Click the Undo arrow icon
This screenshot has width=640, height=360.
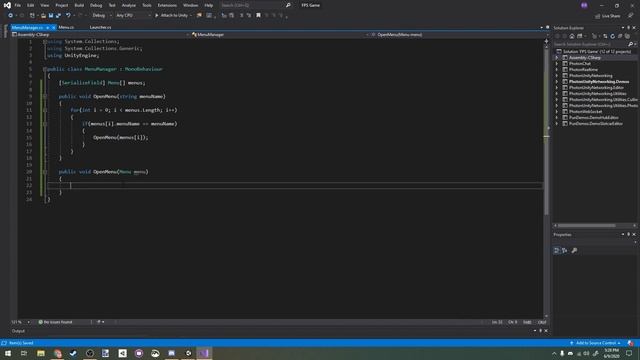tap(68, 16)
